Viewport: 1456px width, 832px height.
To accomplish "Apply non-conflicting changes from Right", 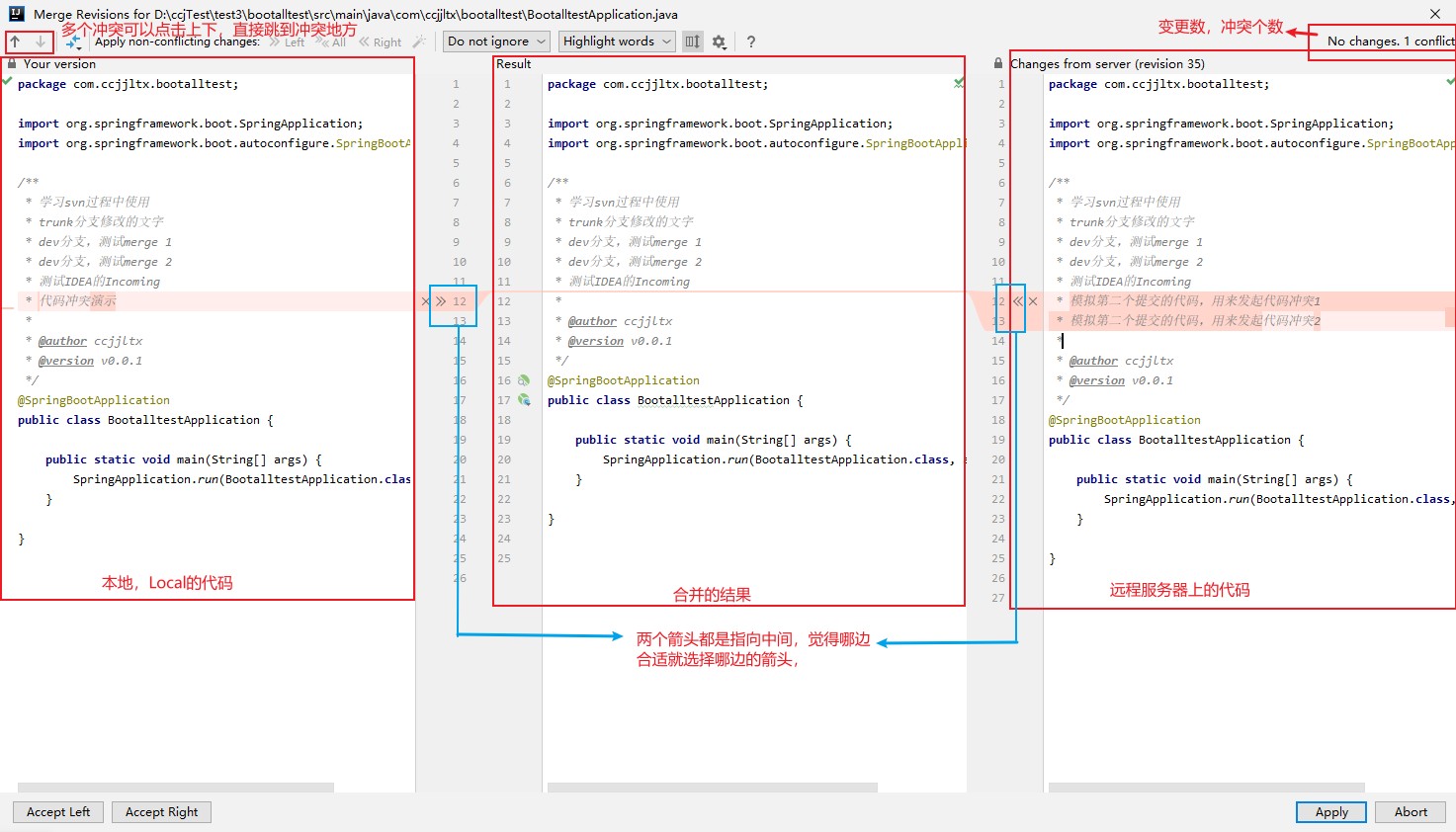I will click(x=380, y=42).
